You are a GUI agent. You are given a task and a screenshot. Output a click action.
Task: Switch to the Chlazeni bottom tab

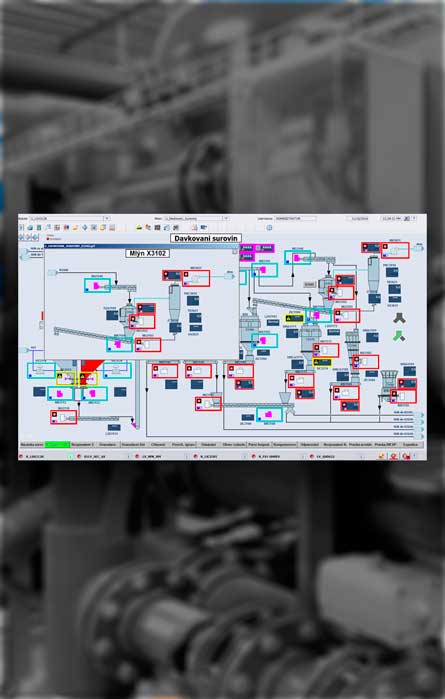pos(158,444)
